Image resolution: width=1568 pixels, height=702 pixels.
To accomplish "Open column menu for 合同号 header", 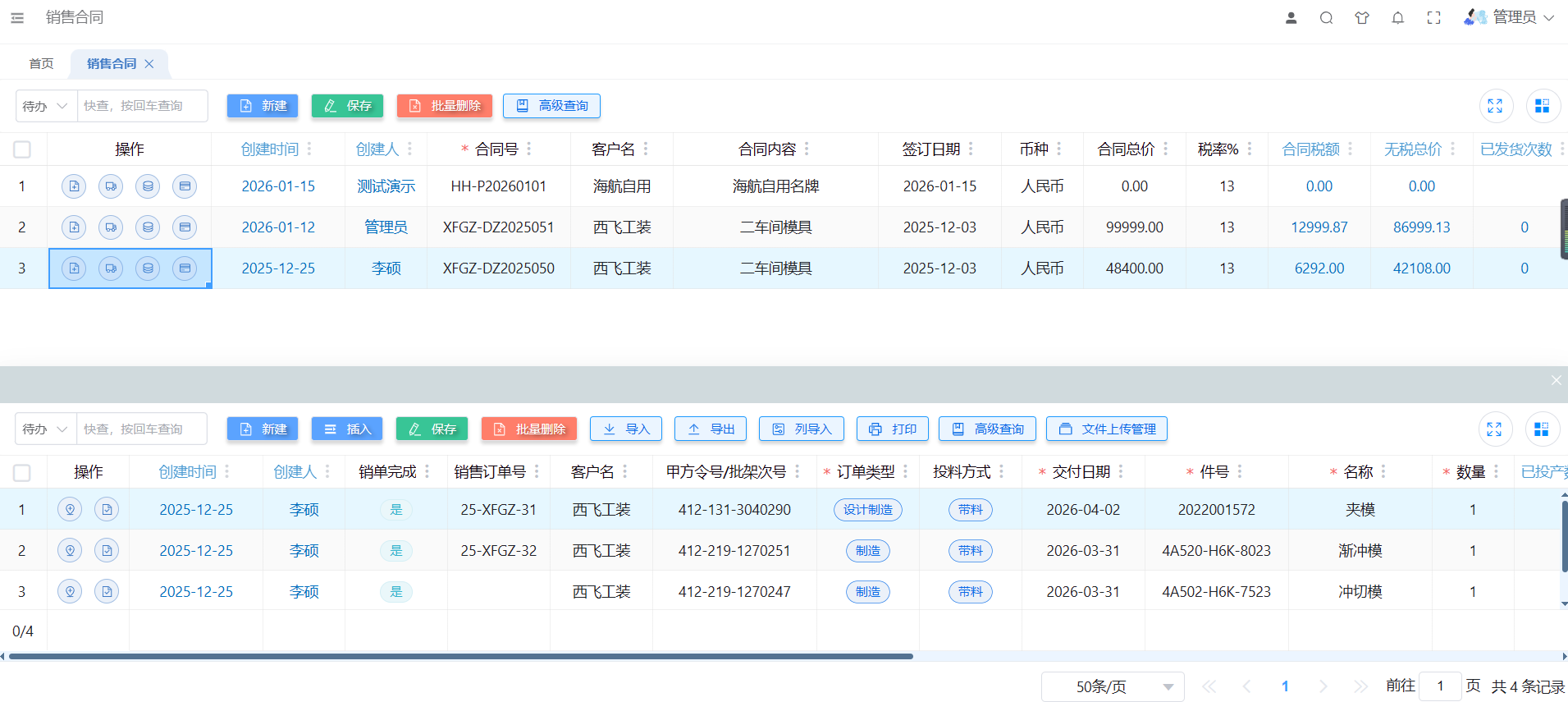I will (529, 149).
